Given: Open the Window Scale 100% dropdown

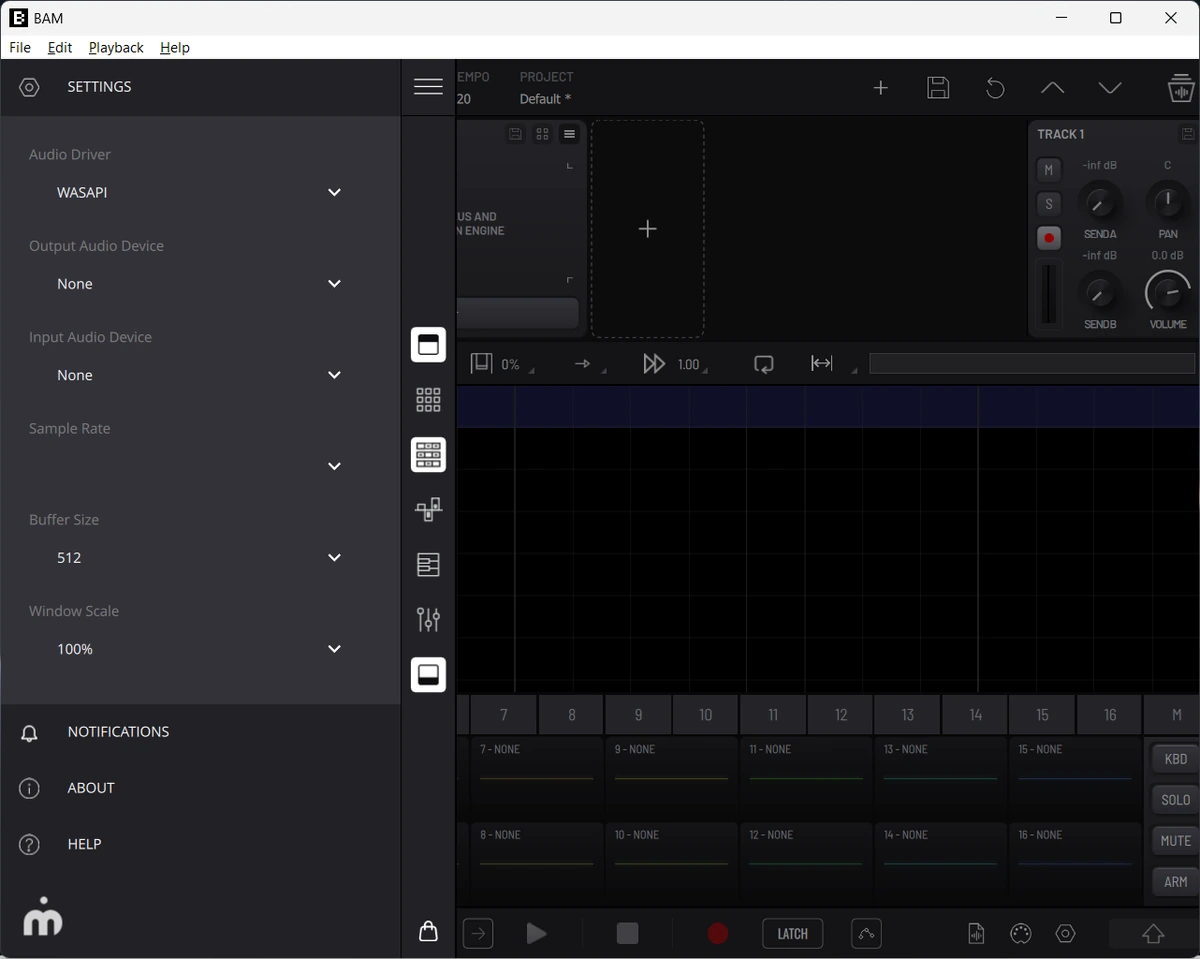Looking at the screenshot, I should pyautogui.click(x=200, y=649).
